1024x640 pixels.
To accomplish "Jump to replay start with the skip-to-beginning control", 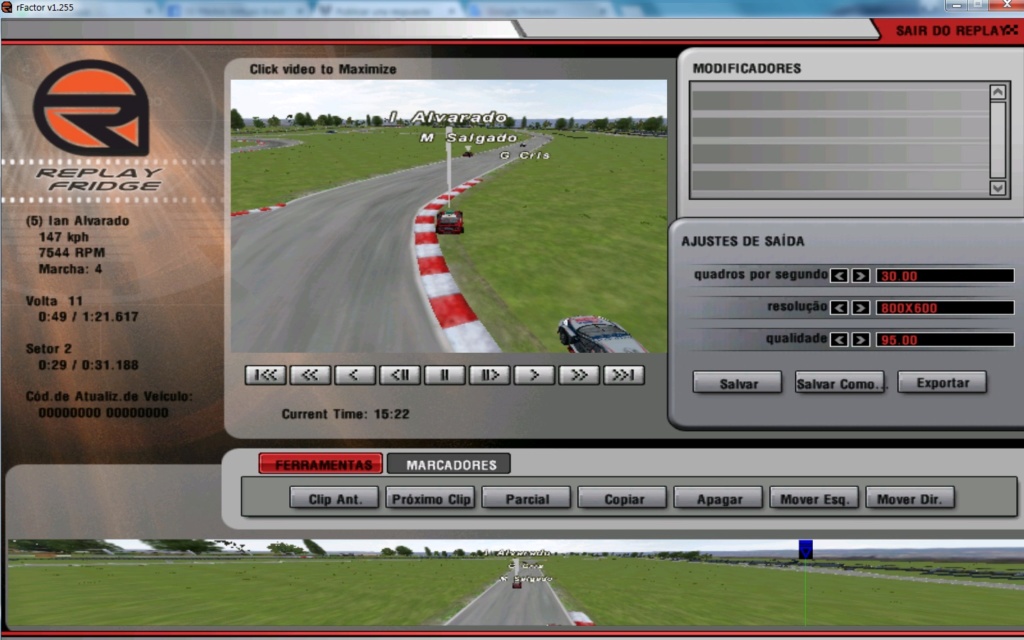I will pyautogui.click(x=265, y=375).
